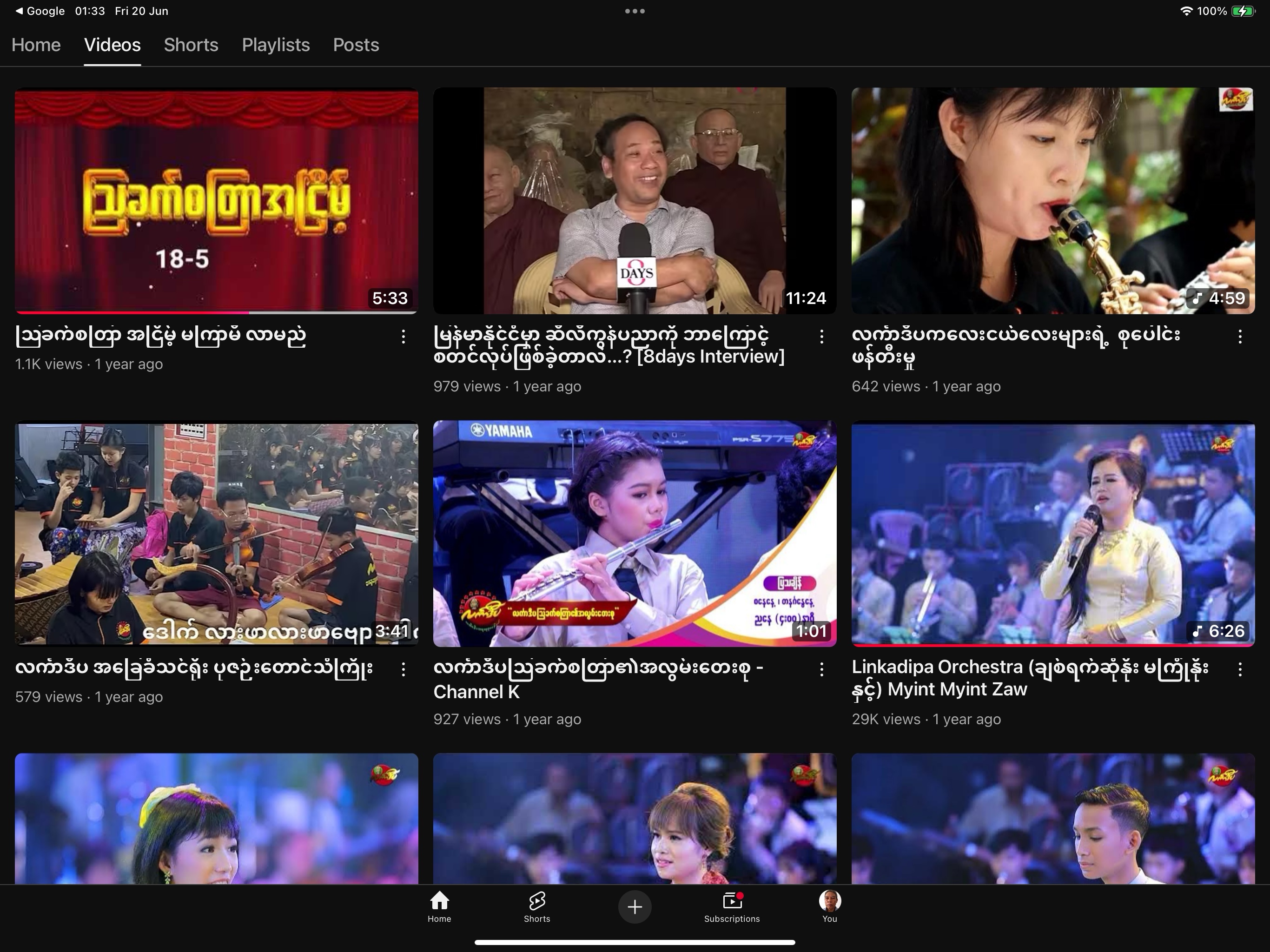
Task: Return to Google via back arrow
Action: [39, 11]
